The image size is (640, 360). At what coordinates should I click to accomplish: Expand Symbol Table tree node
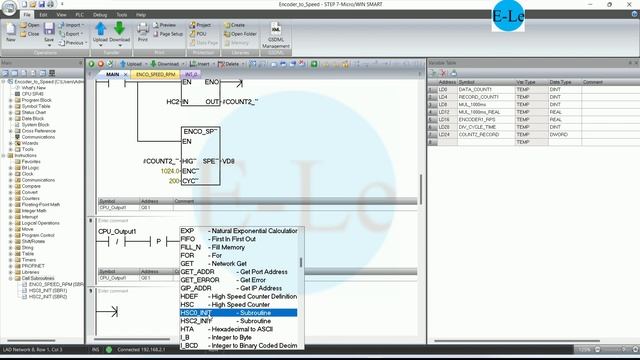point(11,106)
